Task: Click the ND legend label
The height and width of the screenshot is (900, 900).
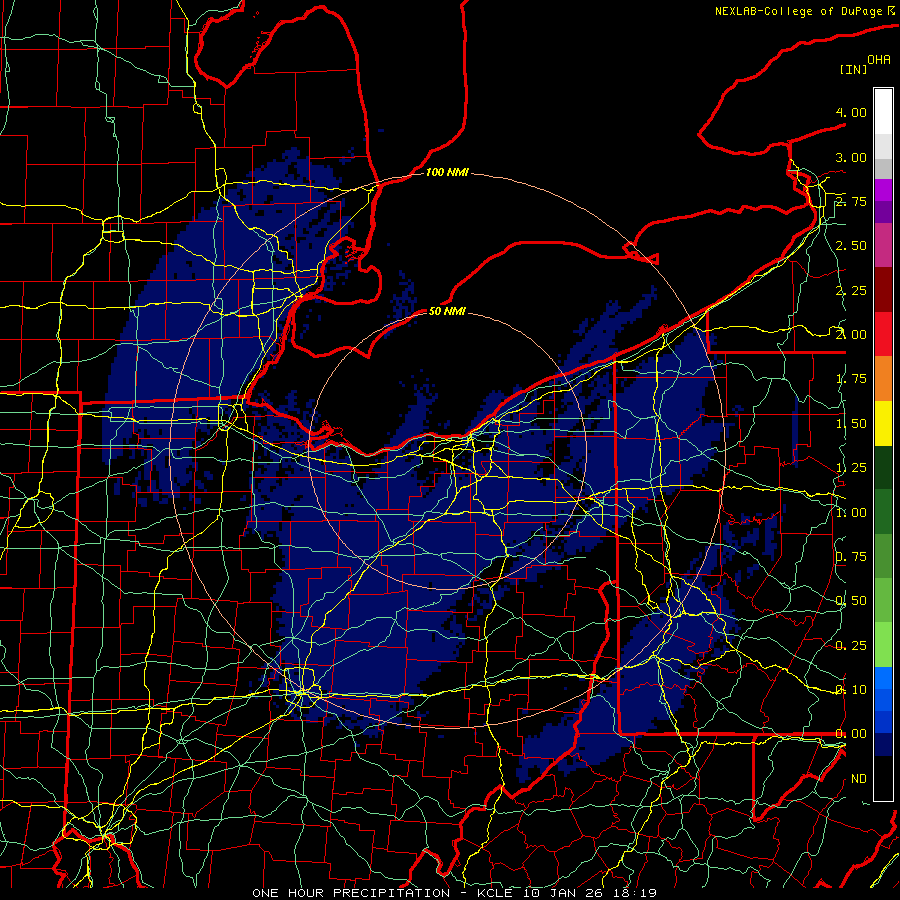Action: (859, 779)
